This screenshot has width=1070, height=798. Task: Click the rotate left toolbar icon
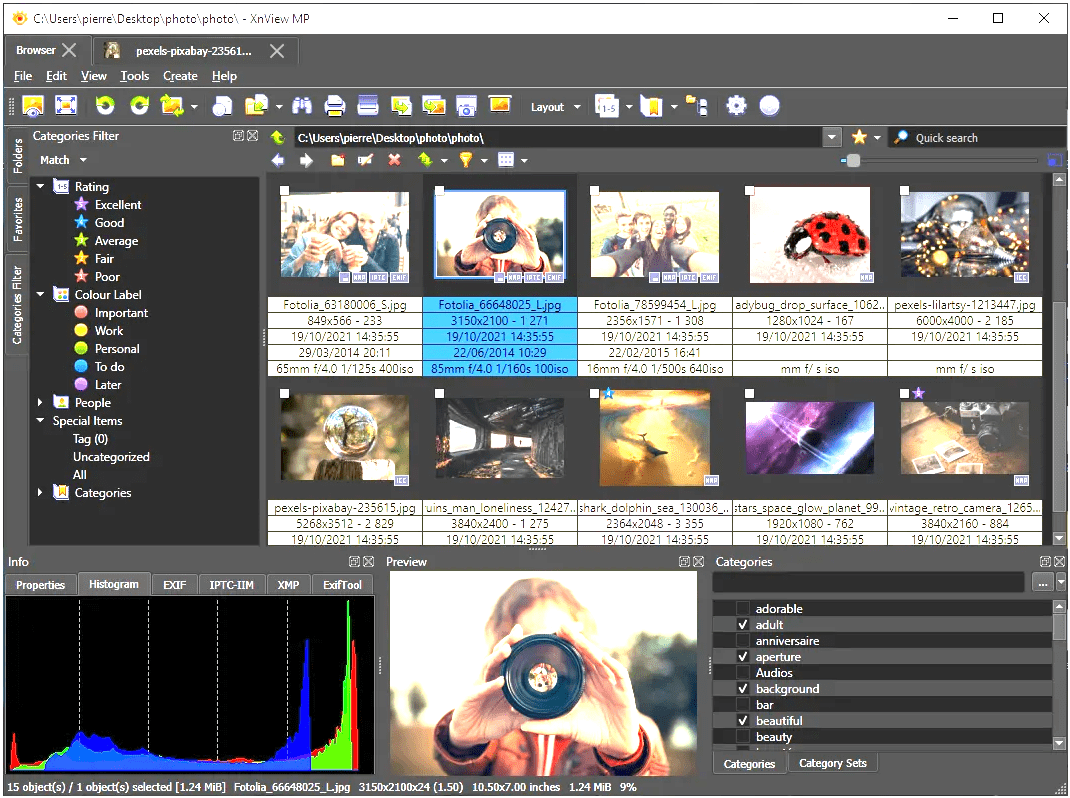105,106
